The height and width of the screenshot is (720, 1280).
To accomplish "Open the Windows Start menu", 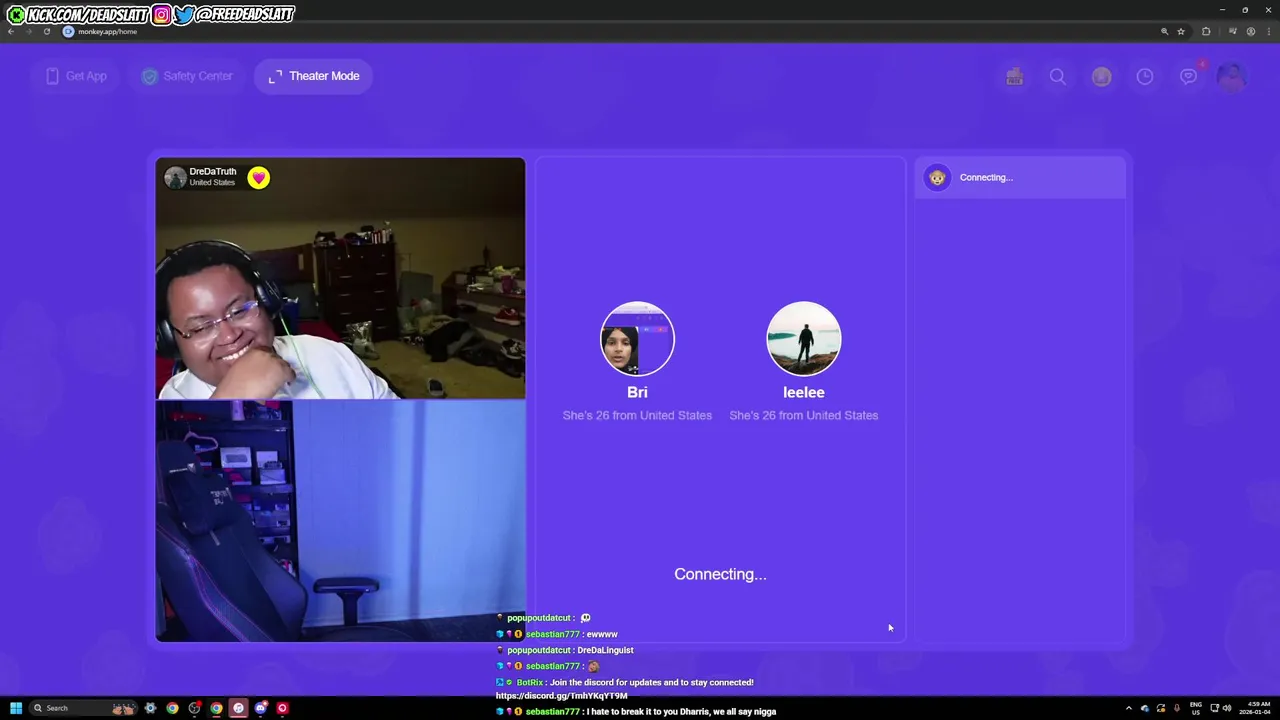I will [x=16, y=708].
